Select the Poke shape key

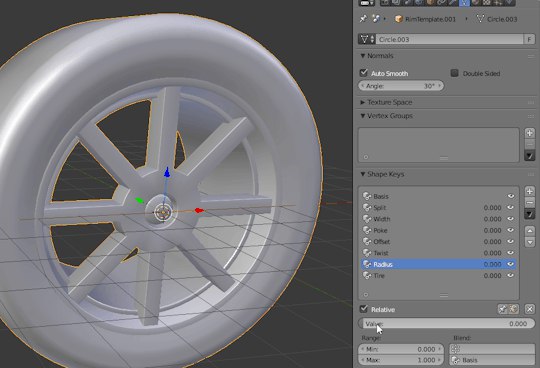[x=438, y=230]
